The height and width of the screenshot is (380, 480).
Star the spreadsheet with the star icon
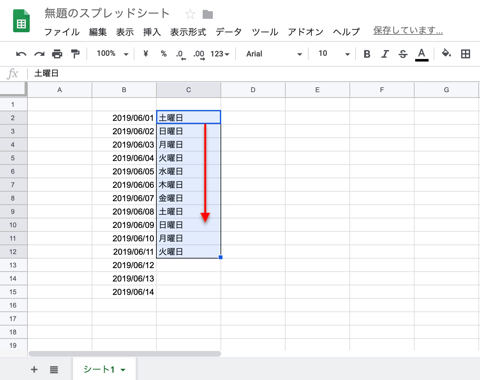(x=190, y=14)
